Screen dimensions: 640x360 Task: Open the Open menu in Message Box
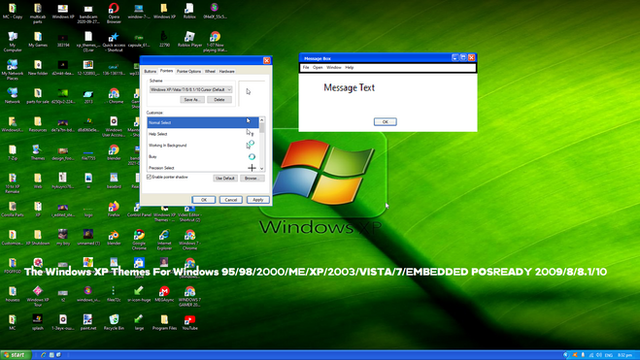tap(318, 67)
